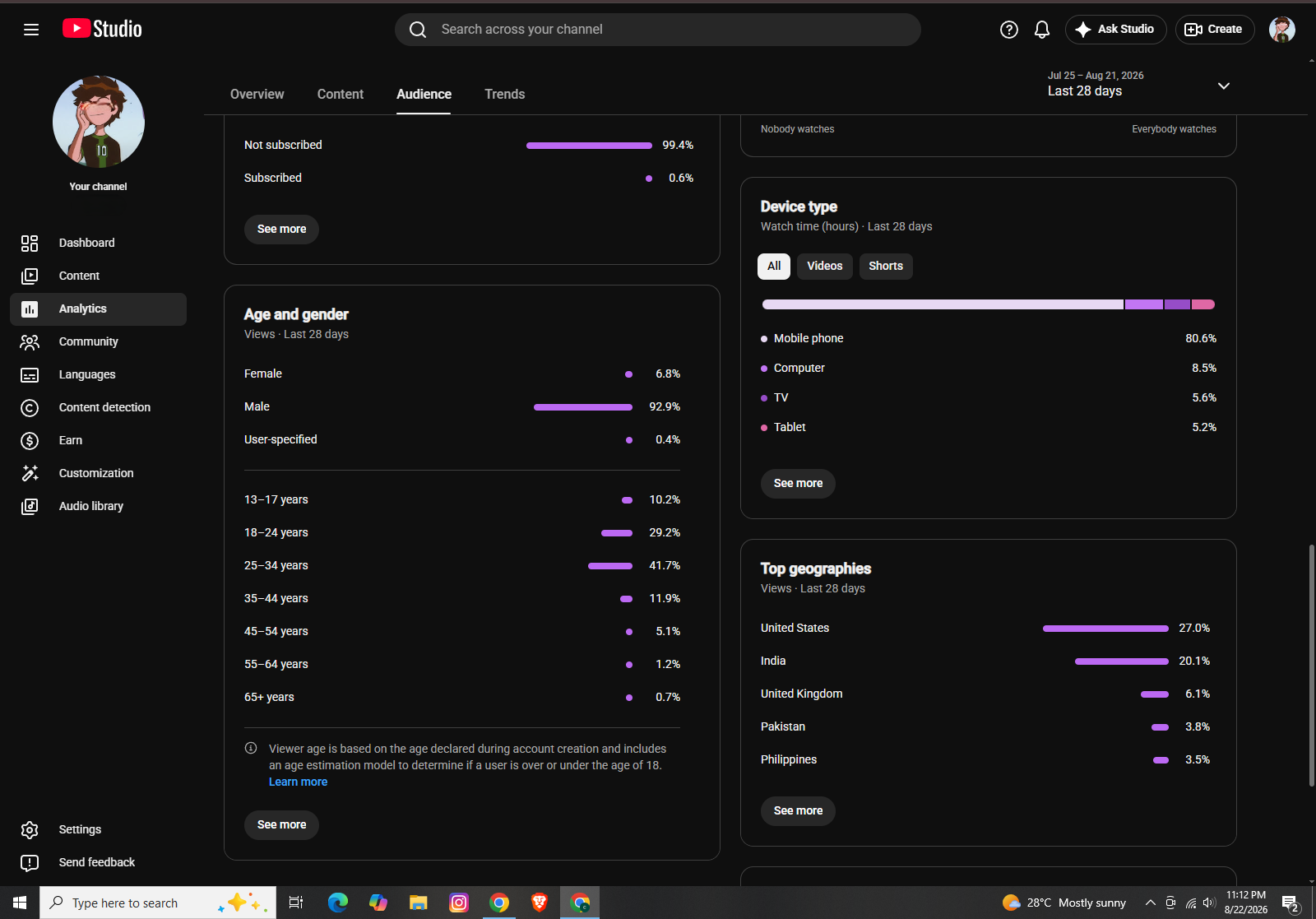Click See more under subscription status
The height and width of the screenshot is (919, 1316).
coord(281,229)
